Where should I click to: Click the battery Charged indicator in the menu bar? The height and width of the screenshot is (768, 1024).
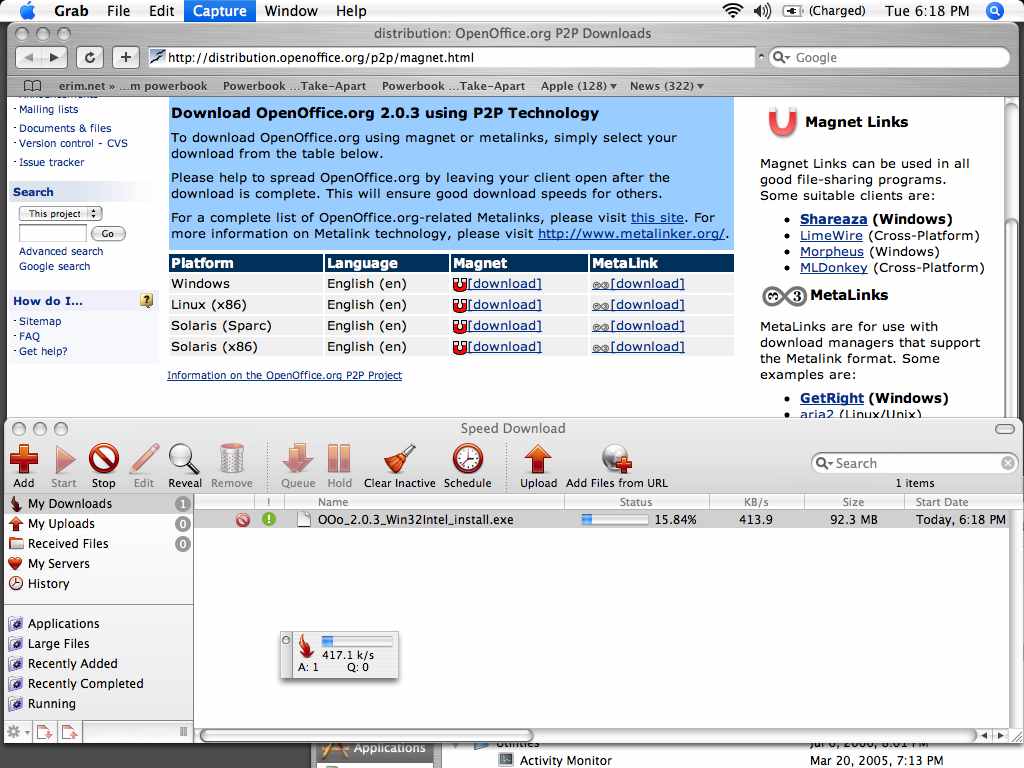coord(824,10)
